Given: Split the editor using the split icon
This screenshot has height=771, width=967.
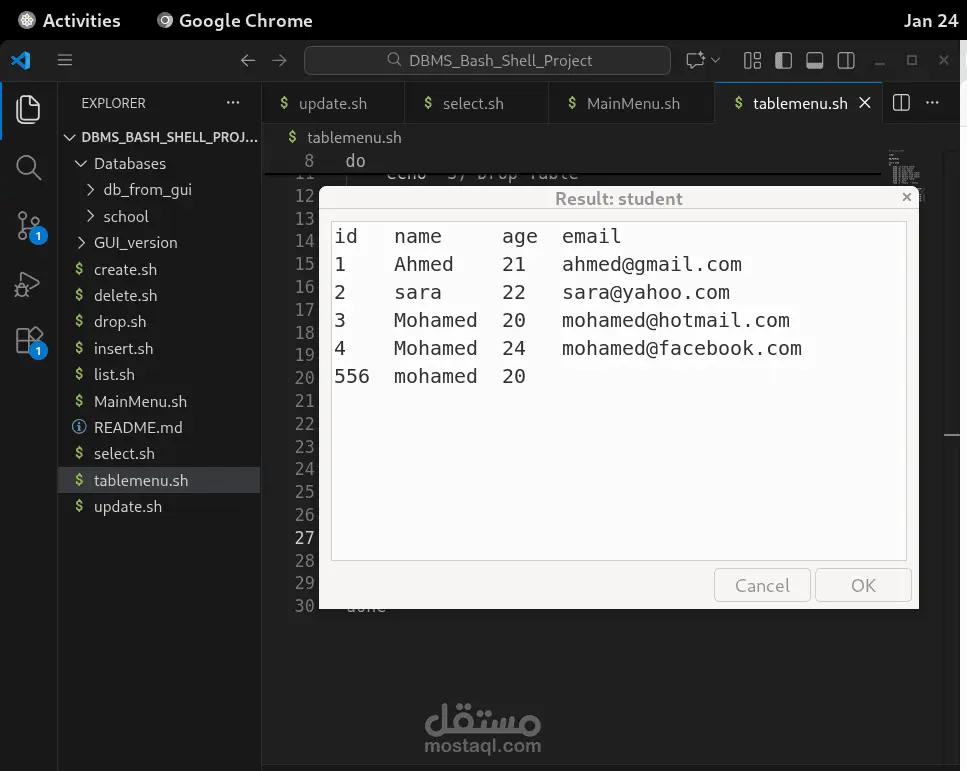Looking at the screenshot, I should coord(900,102).
